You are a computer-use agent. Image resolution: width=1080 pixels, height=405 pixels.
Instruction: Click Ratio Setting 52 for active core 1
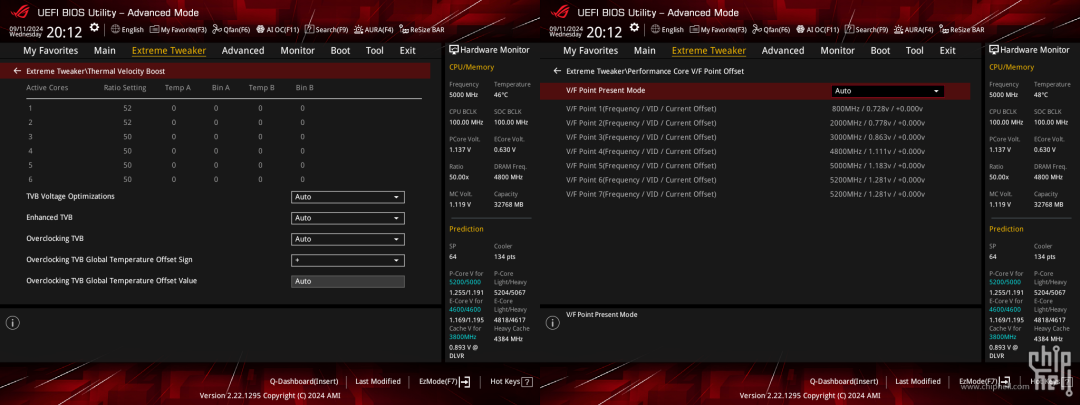tap(127, 108)
